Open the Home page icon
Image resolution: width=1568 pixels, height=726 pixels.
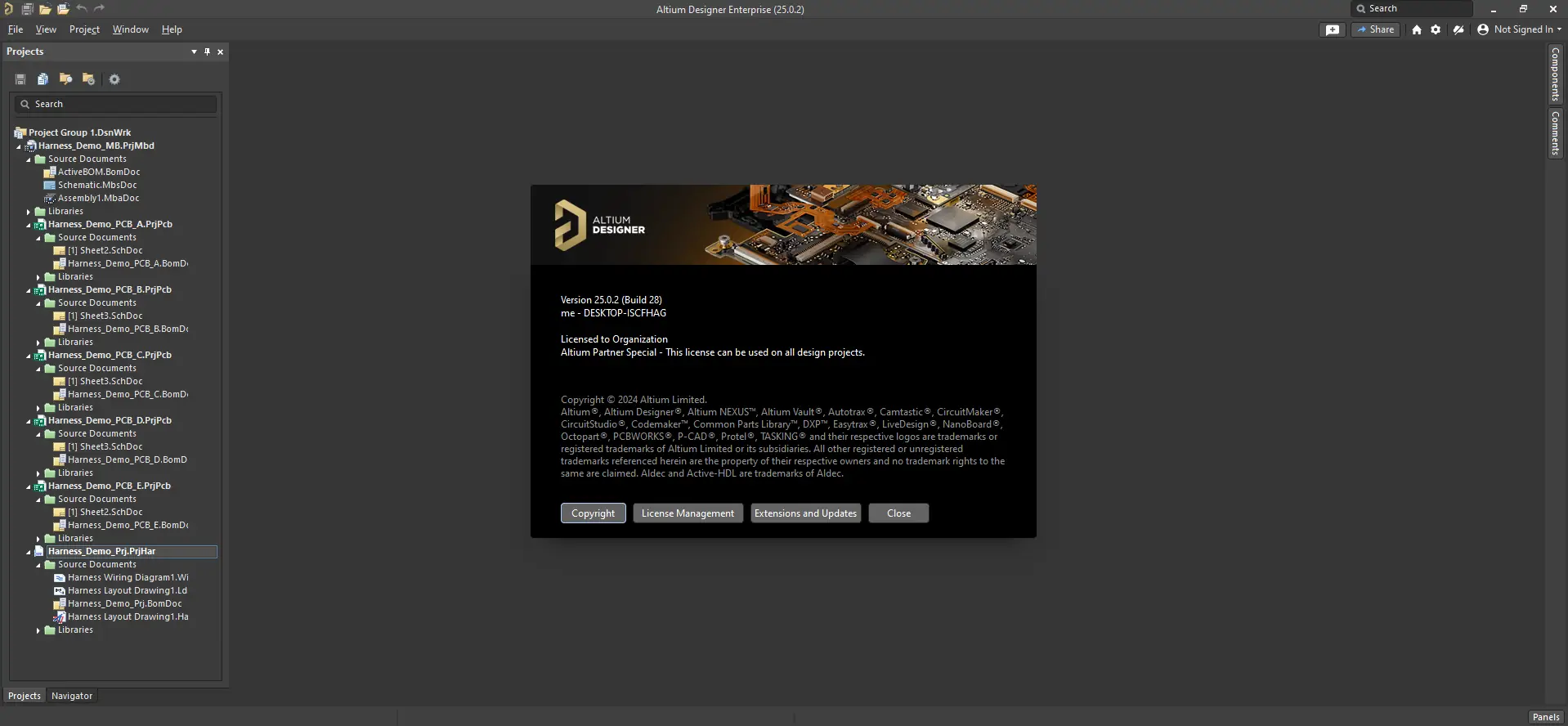pos(1417,29)
